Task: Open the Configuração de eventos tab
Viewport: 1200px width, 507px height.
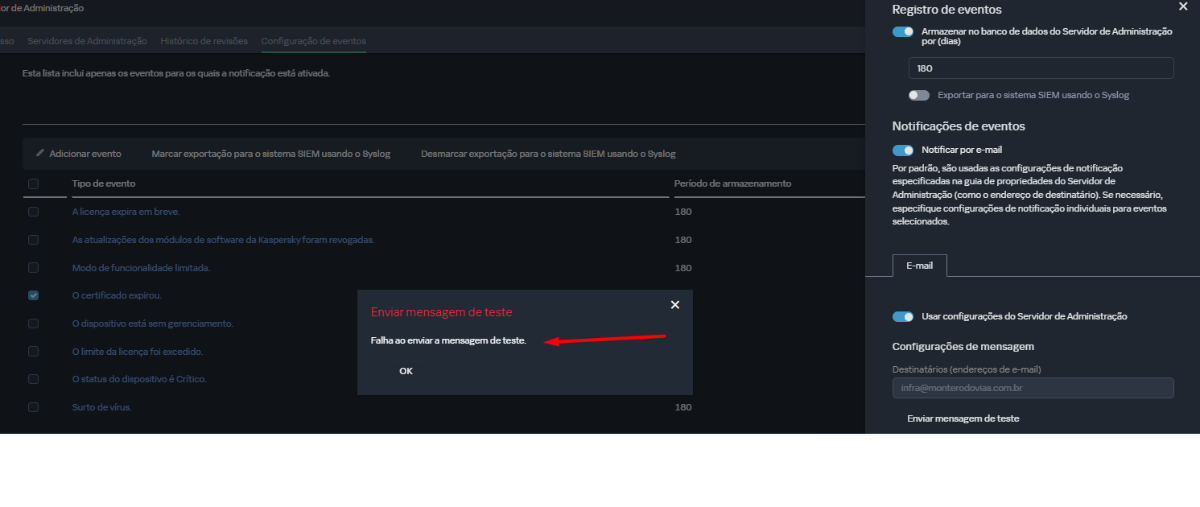Action: (x=313, y=41)
